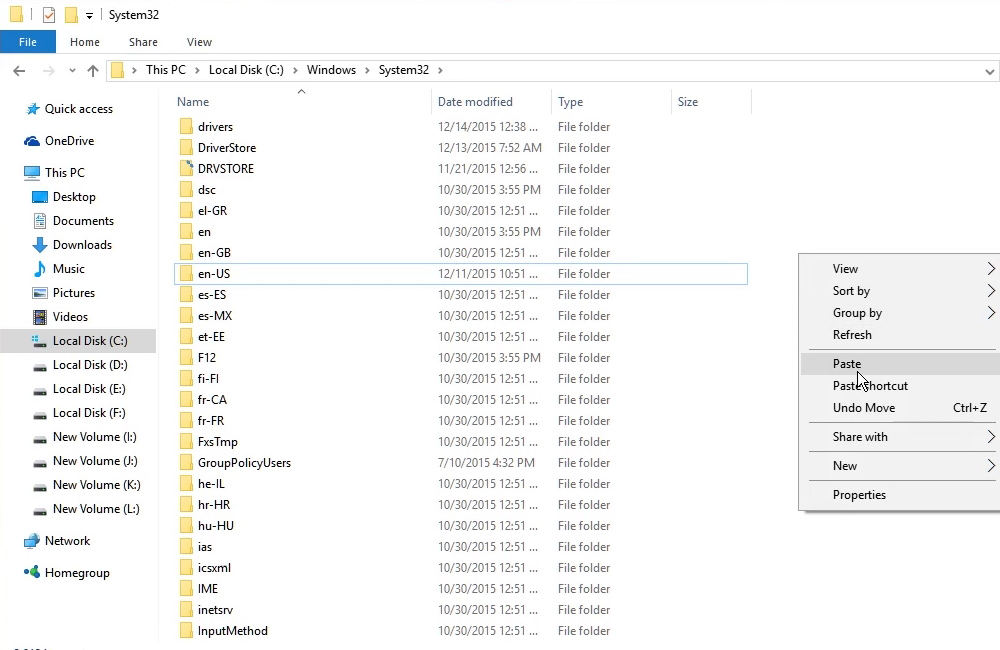Expand the View submenu arrow
Image resolution: width=1000 pixels, height=650 pixels.
[990, 269]
